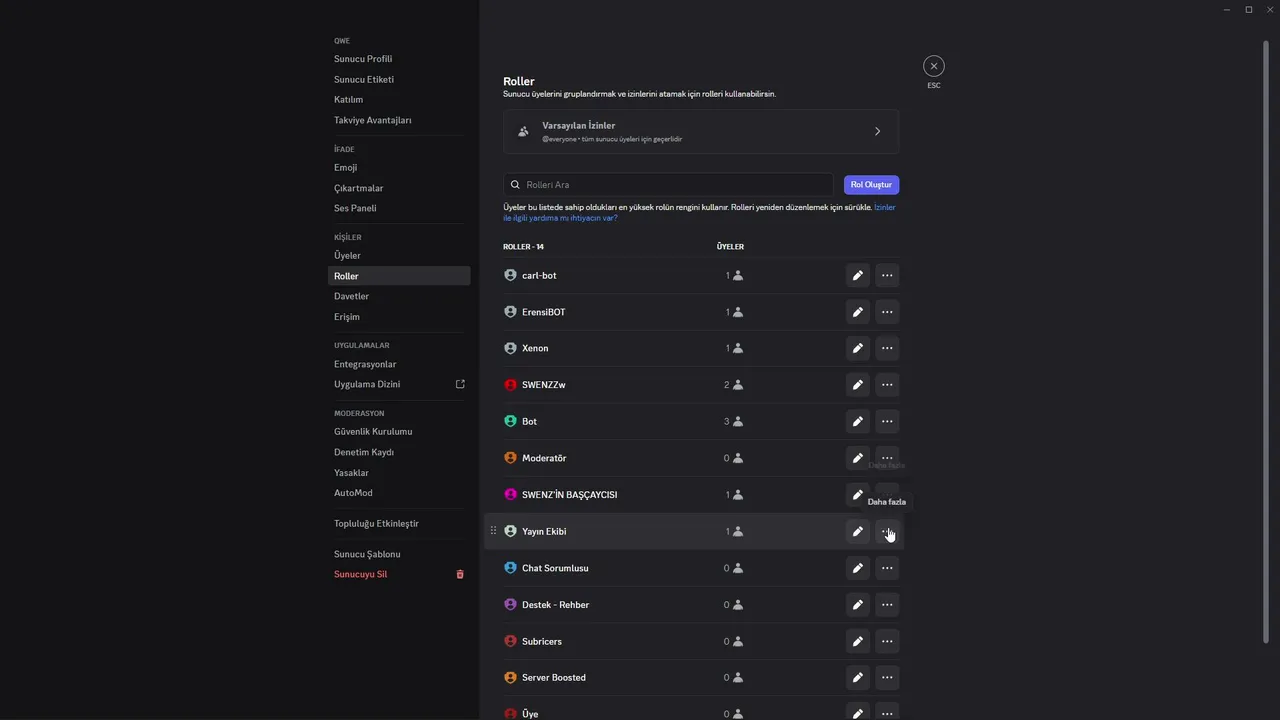The width and height of the screenshot is (1280, 720).
Task: Open Ses Paneli settings
Action: (399, 208)
